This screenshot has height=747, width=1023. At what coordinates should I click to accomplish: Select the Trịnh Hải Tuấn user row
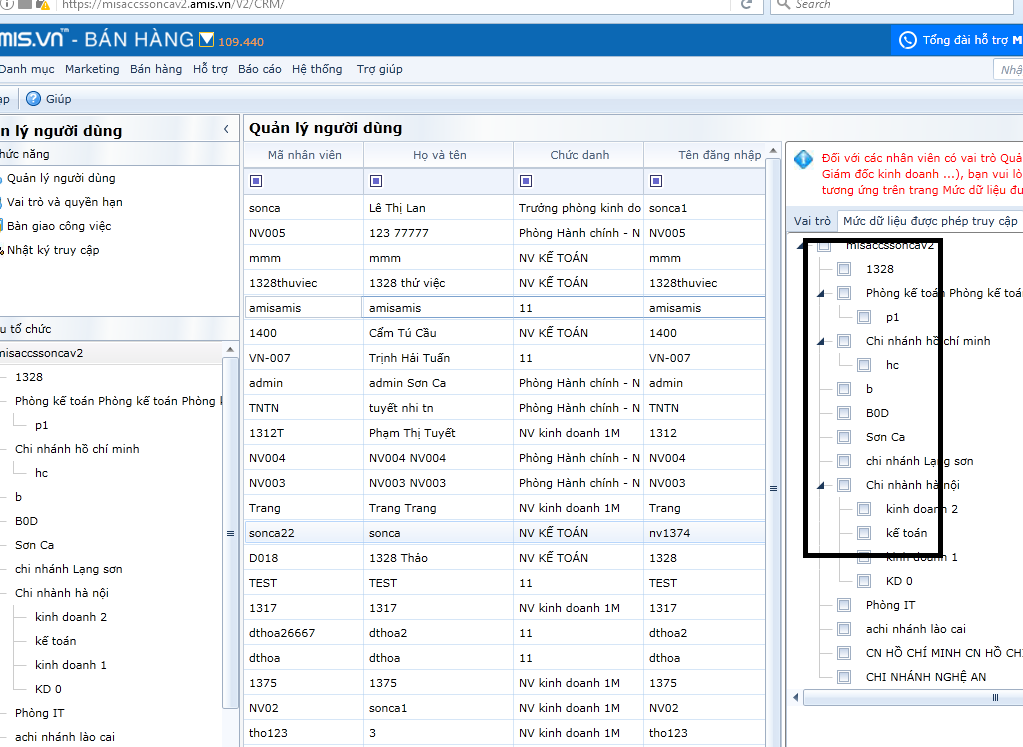pos(504,358)
